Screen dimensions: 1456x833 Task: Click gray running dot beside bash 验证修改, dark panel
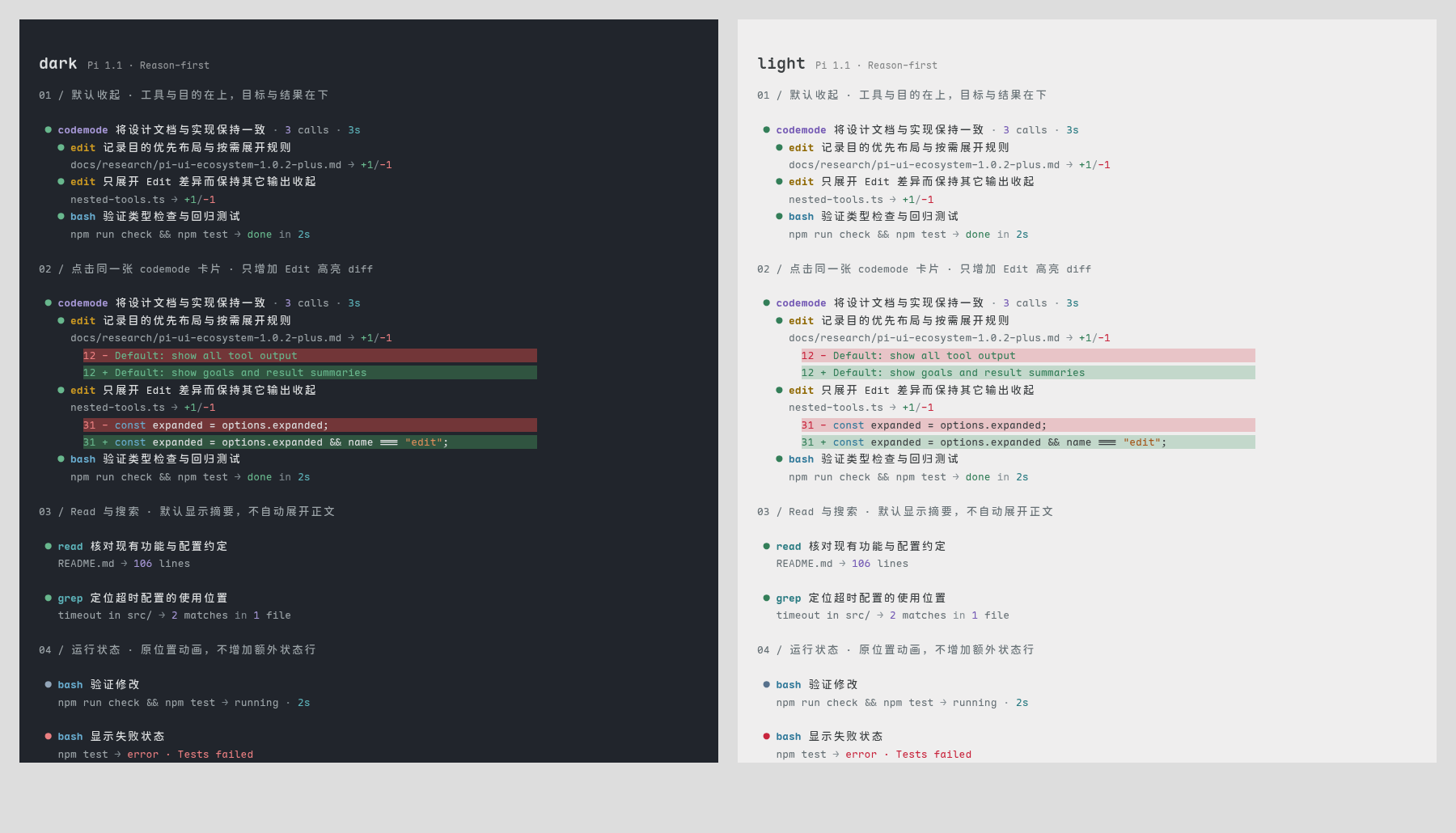tap(49, 684)
